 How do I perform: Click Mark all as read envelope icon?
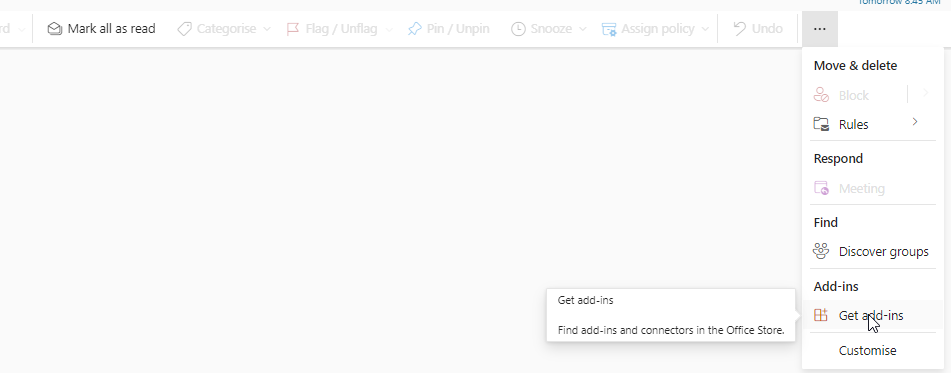point(55,29)
